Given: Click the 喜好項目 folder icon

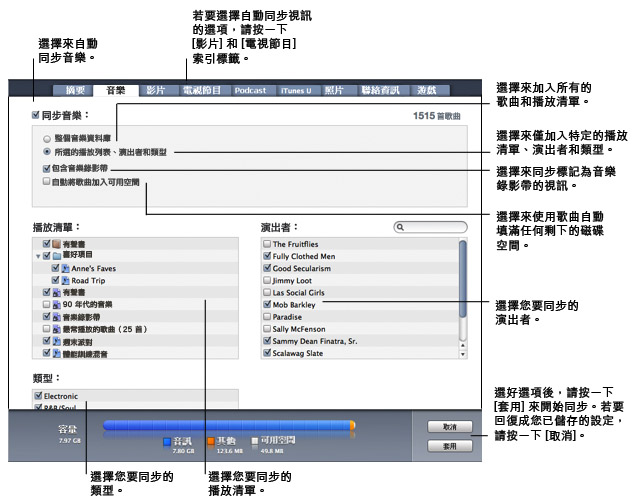Looking at the screenshot, I should pos(57,255).
